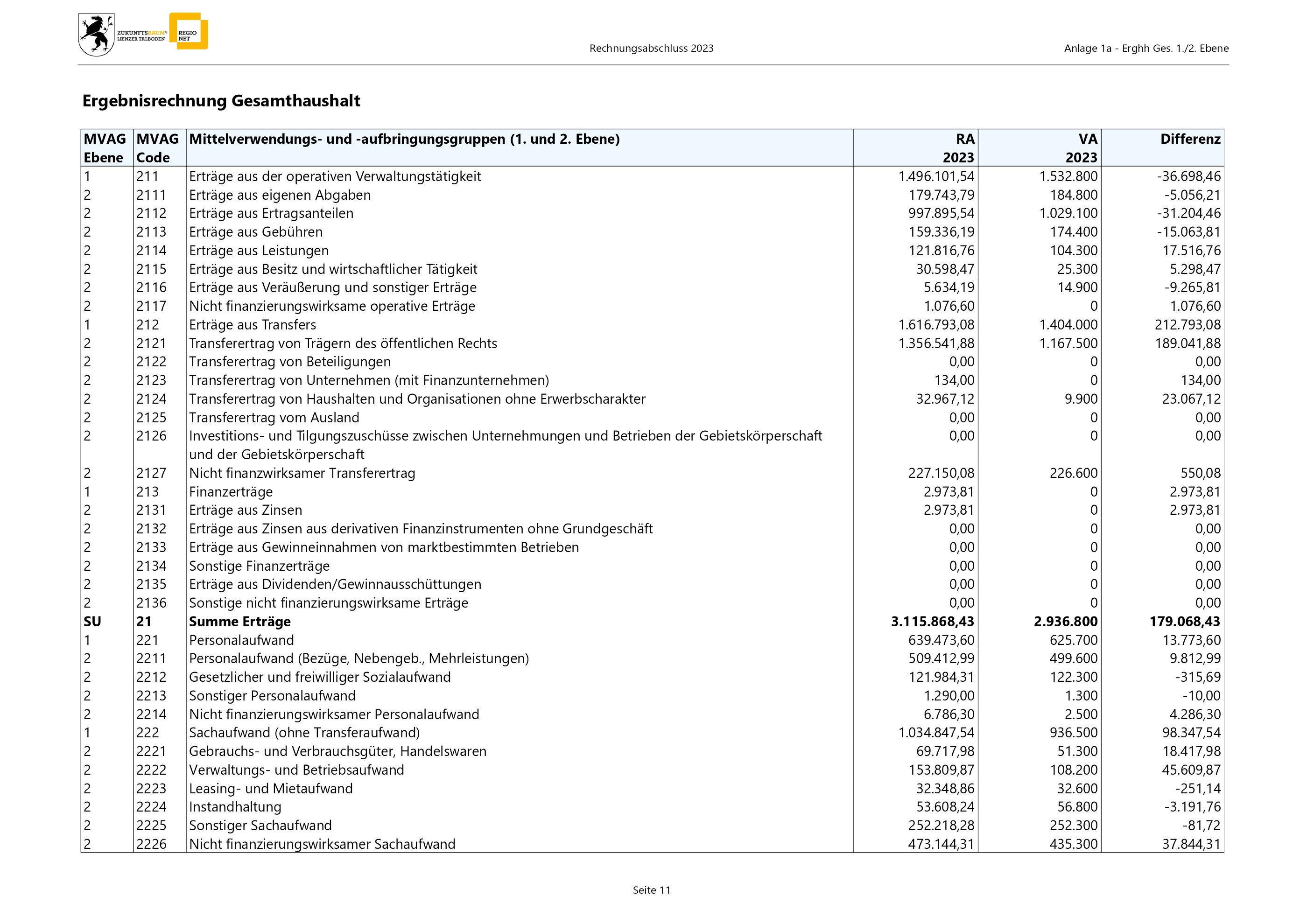1307x924 pixels.
Task: Click the Finanzerträge row label
Action: click(231, 491)
